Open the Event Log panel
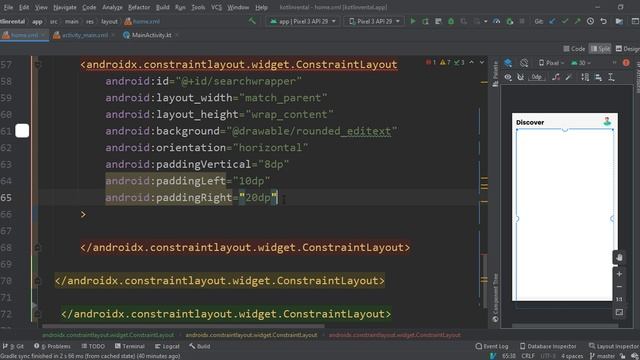Image resolution: width=640 pixels, height=360 pixels. [x=492, y=346]
